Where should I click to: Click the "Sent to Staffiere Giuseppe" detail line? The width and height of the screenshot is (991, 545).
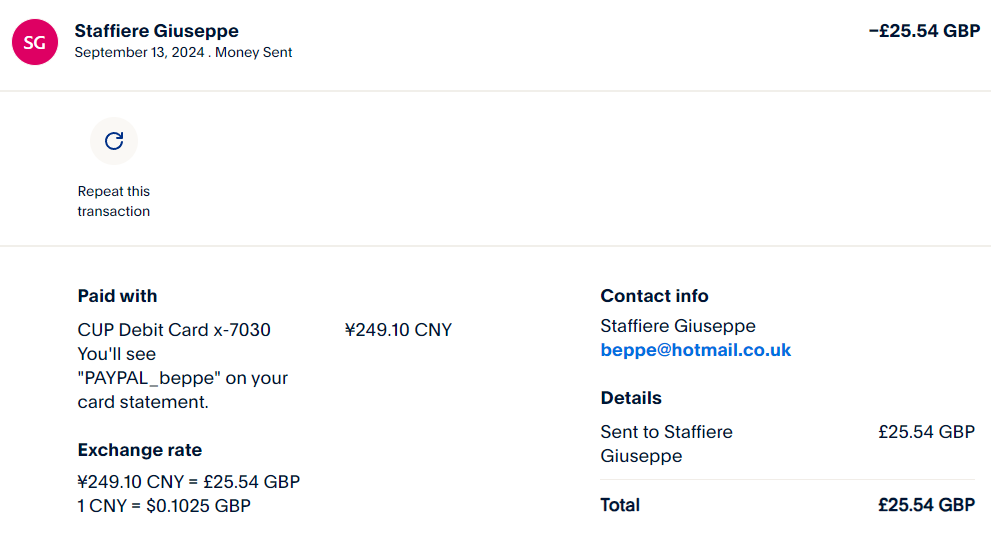(x=666, y=444)
